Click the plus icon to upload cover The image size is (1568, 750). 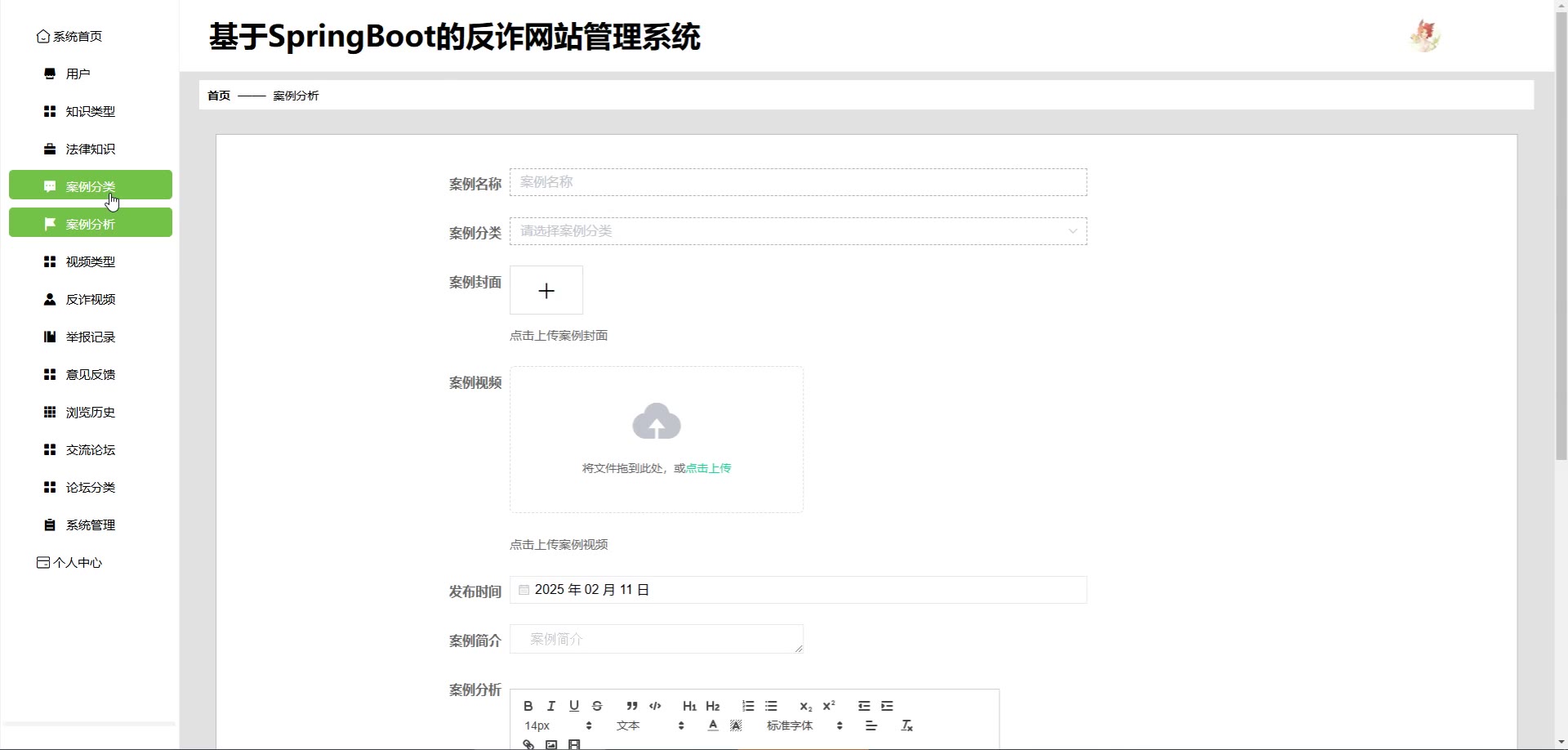click(x=546, y=290)
